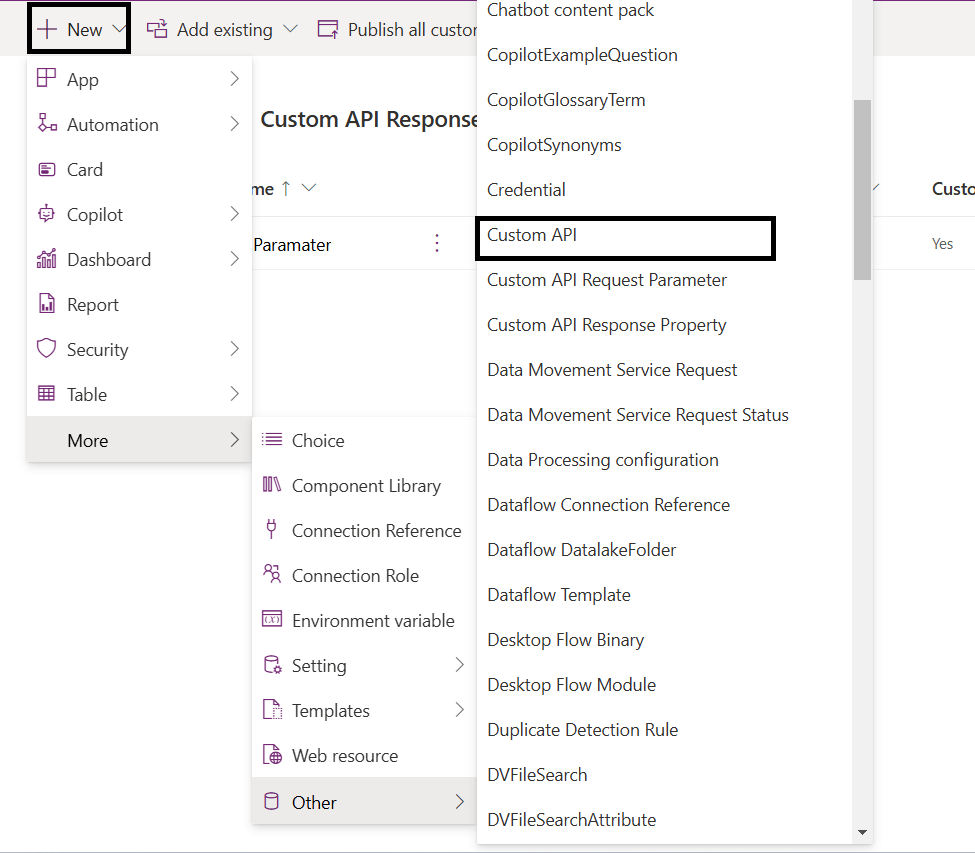This screenshot has height=853, width=975.
Task: Expand the Table submenu arrow
Action: (x=234, y=394)
